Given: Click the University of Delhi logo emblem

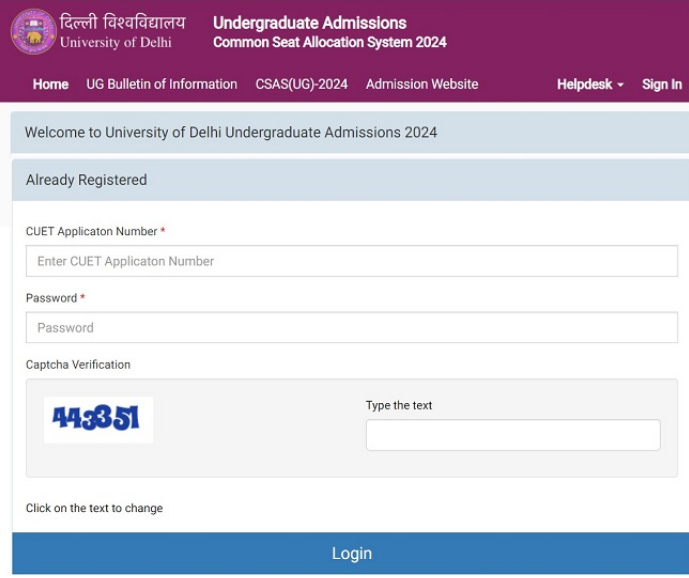Looking at the screenshot, I should click(x=34, y=32).
